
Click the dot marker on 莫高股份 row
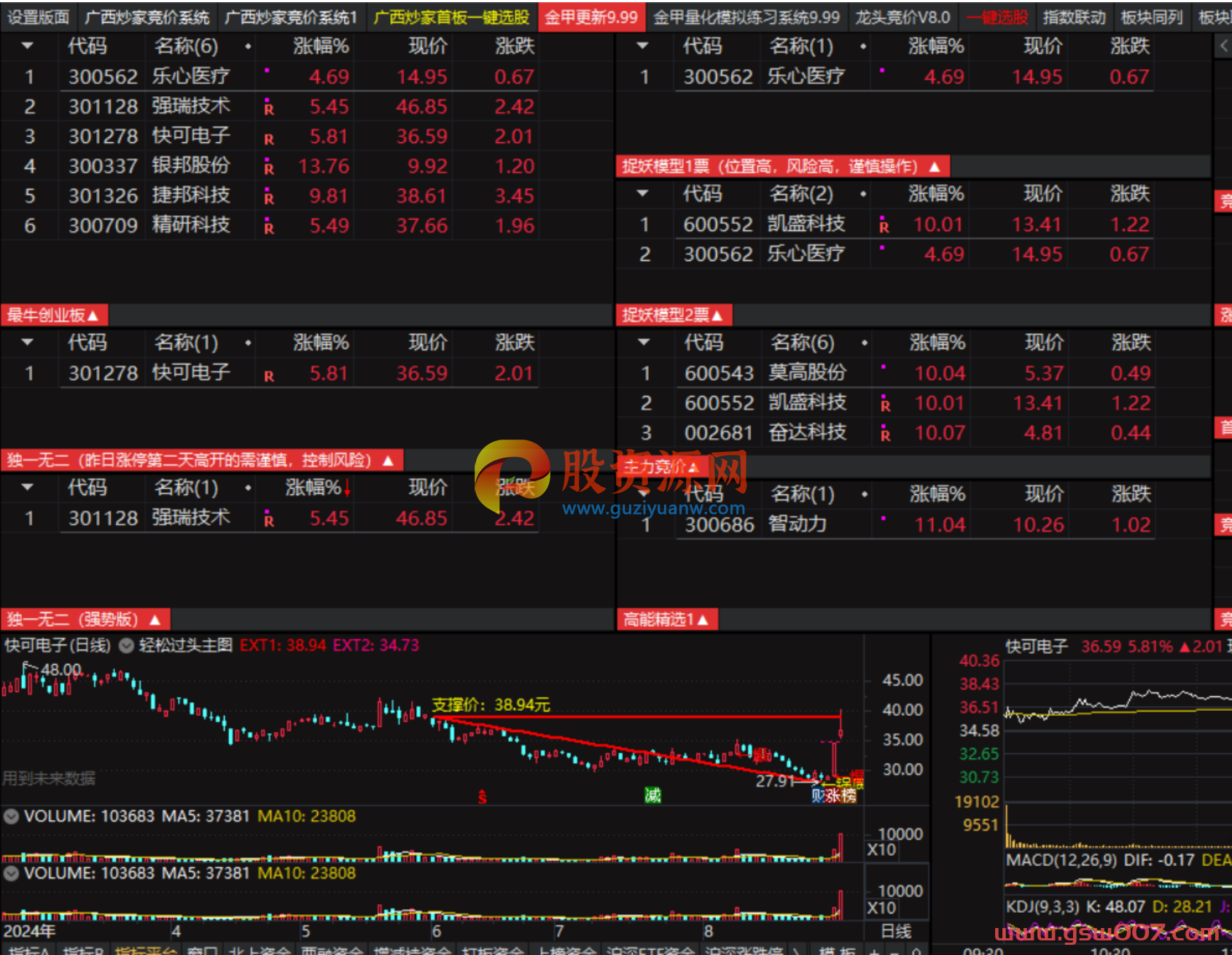pos(884,366)
